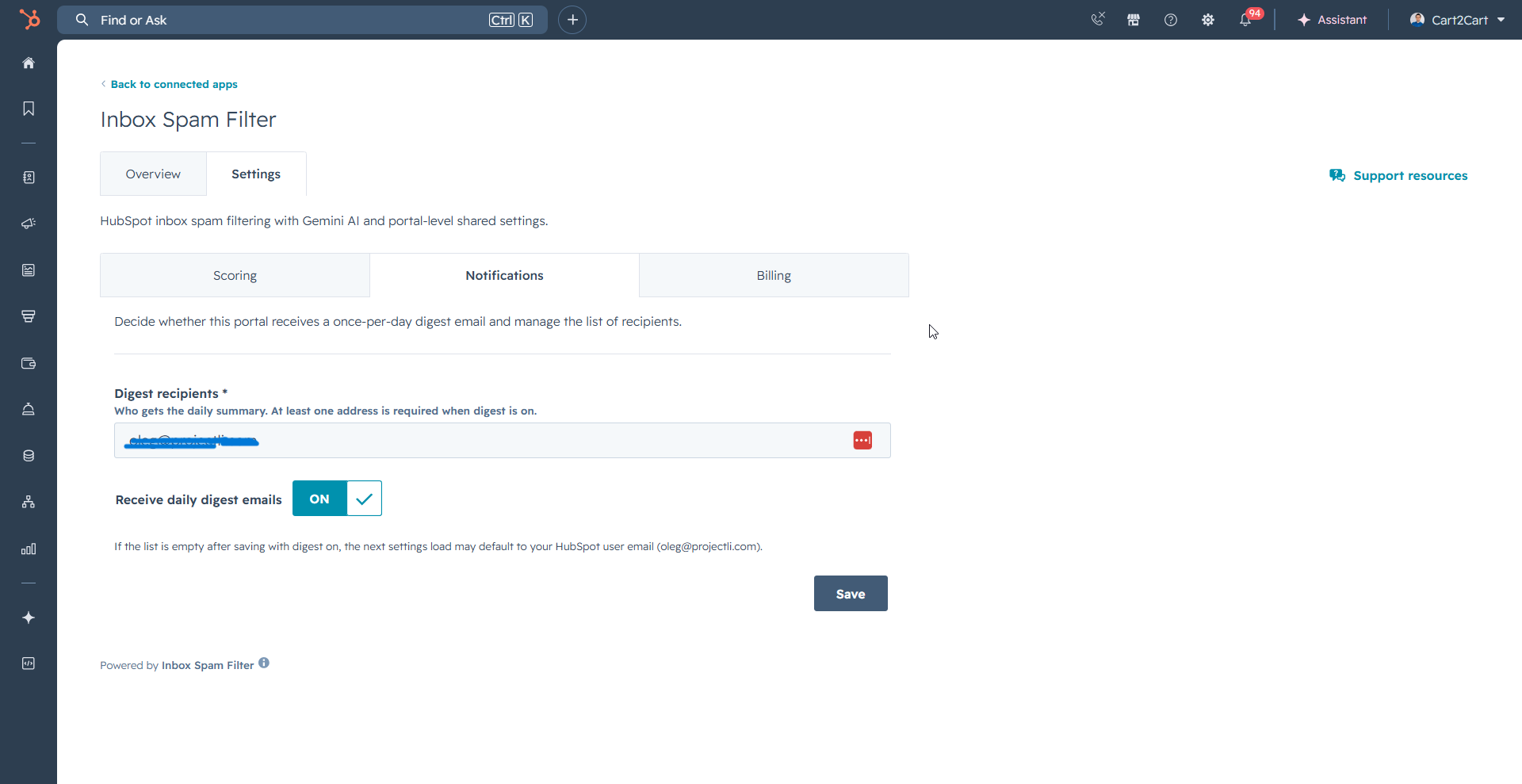Open the CRM contacts book icon
Viewport: 1522px width, 784px height.
click(x=29, y=178)
